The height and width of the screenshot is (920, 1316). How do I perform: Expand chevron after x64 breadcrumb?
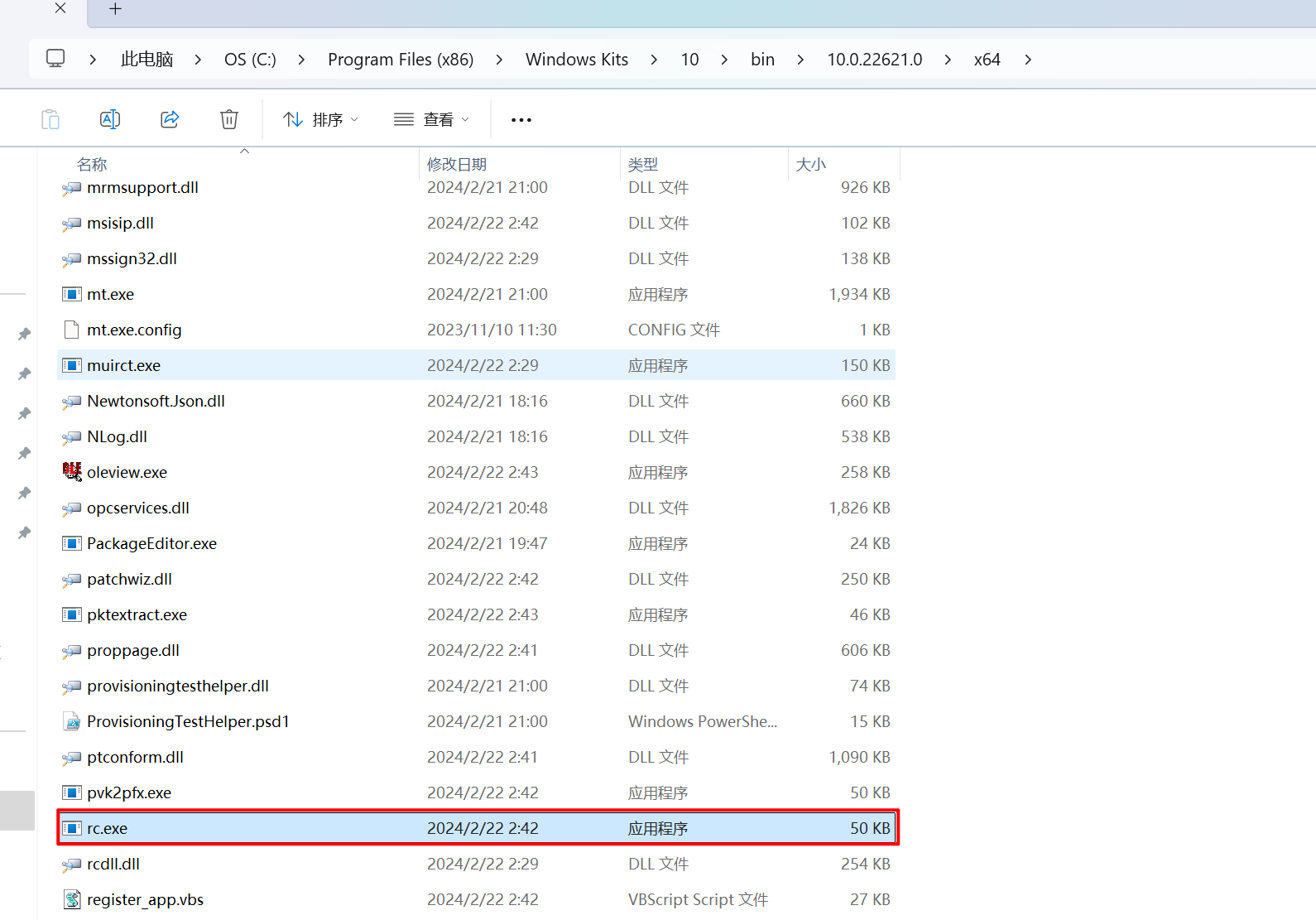pos(1028,60)
